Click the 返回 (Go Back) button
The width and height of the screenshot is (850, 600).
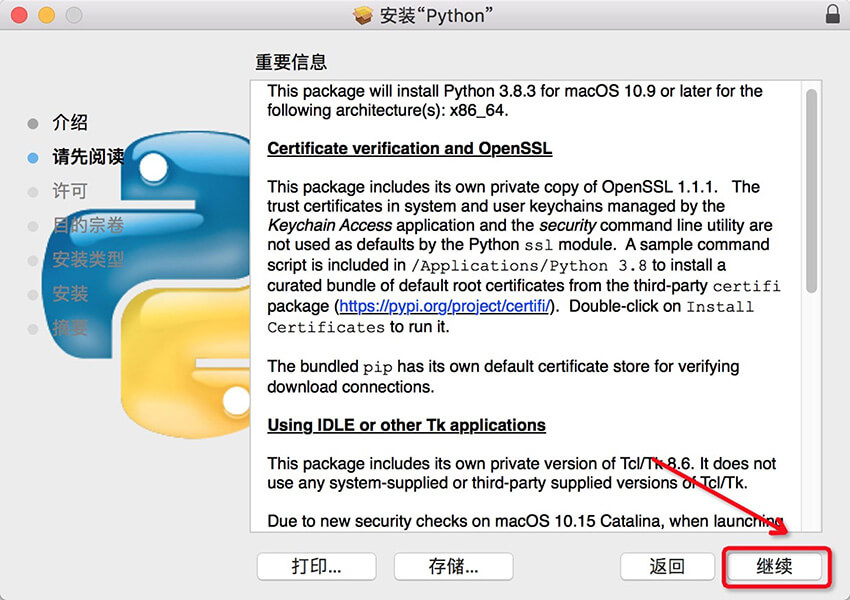(667, 566)
